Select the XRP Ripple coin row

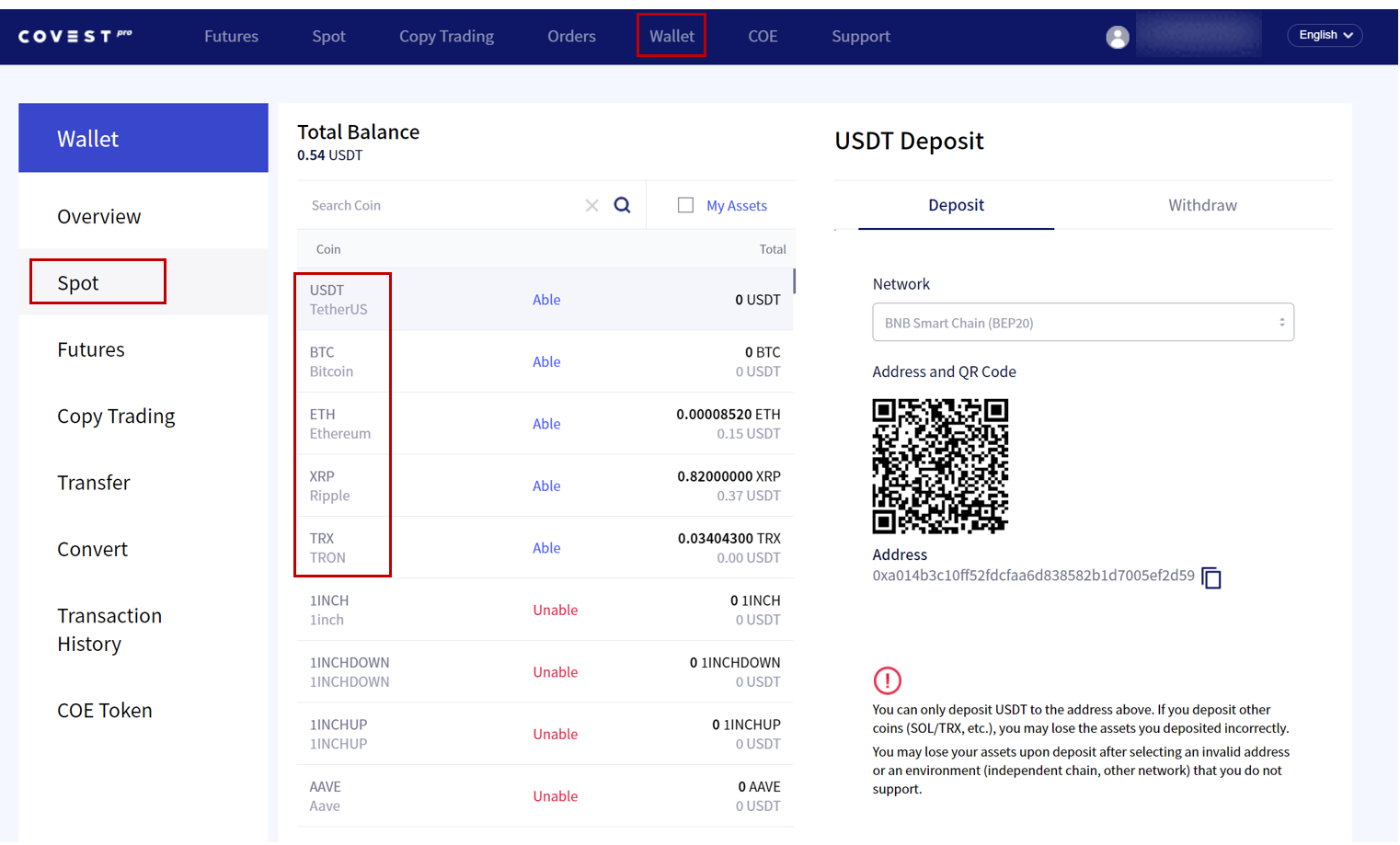click(x=545, y=485)
